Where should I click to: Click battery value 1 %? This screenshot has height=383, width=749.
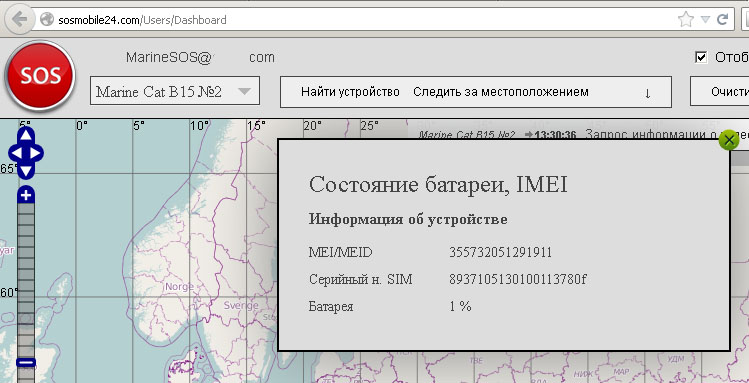tap(460, 306)
